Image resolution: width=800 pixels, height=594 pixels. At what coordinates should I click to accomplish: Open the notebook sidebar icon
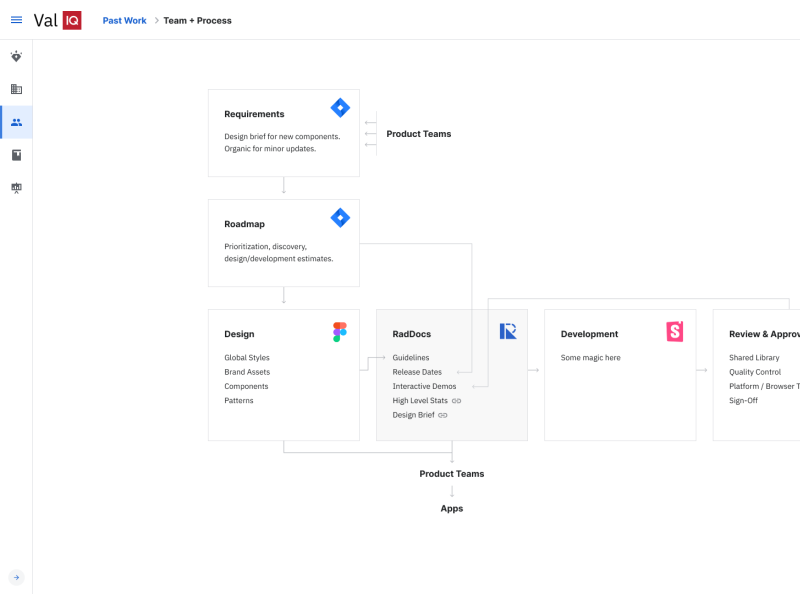tap(16, 155)
